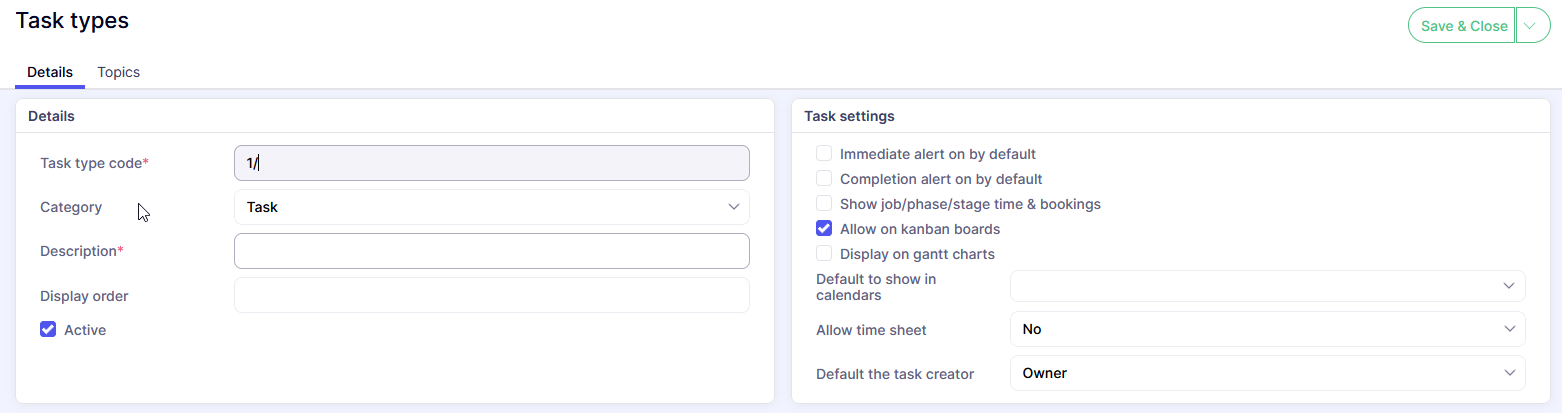This screenshot has width=1562, height=413.
Task: Uncheck the Active checkbox
Action: tap(48, 329)
